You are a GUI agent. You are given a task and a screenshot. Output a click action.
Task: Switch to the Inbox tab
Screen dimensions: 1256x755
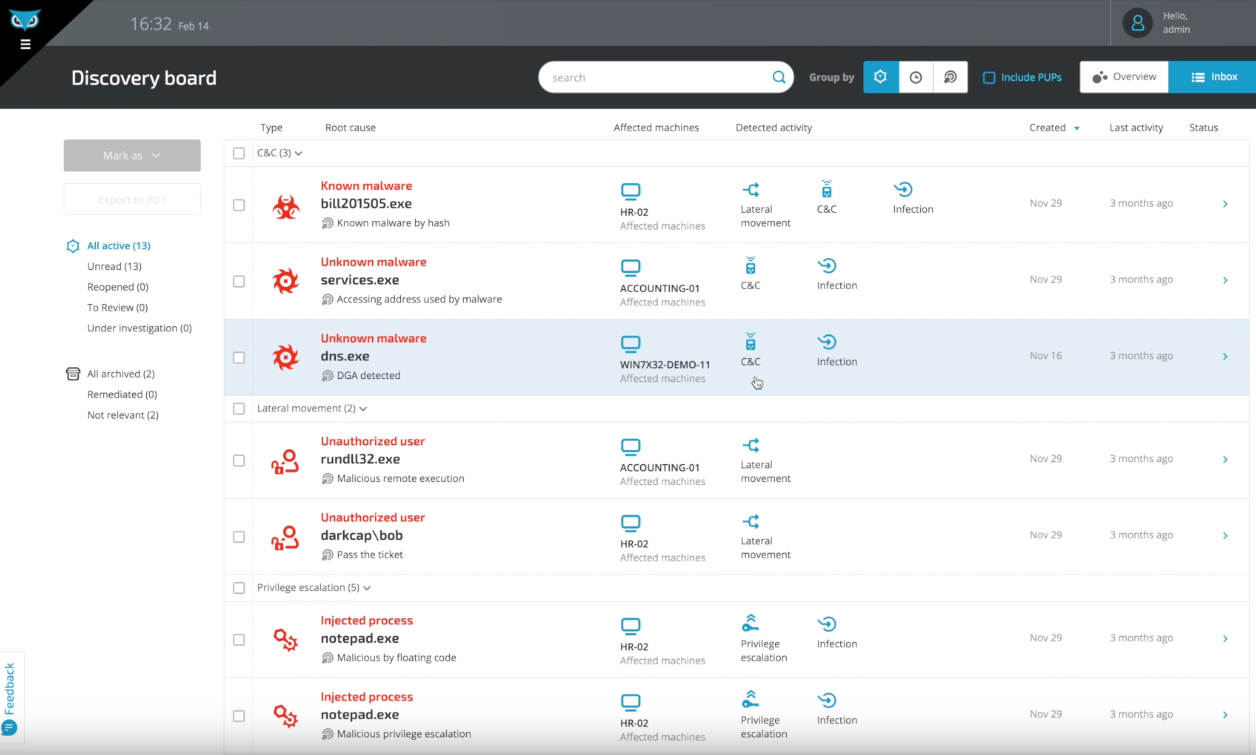1212,77
